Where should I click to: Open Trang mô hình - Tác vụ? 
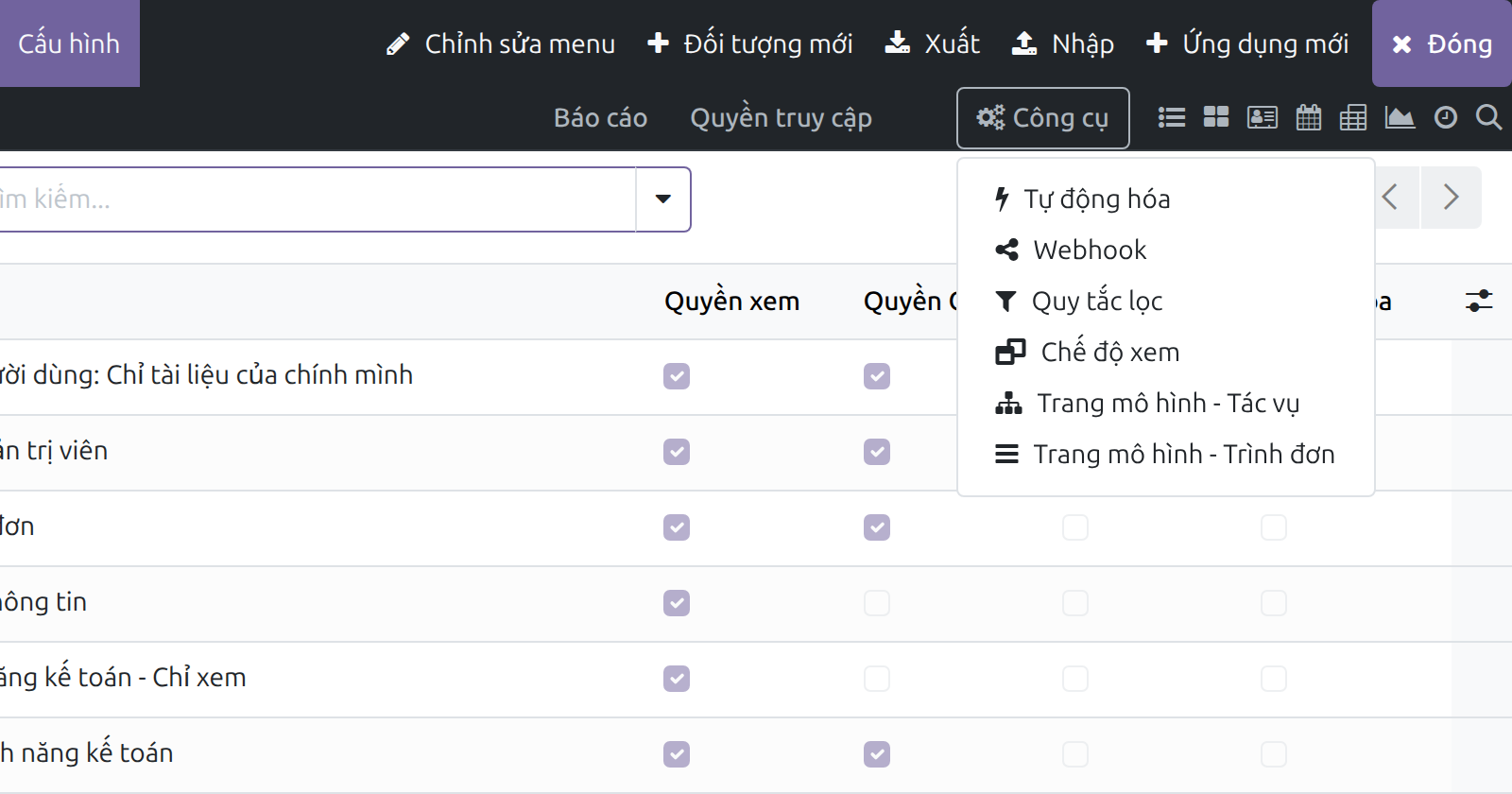(1166, 403)
